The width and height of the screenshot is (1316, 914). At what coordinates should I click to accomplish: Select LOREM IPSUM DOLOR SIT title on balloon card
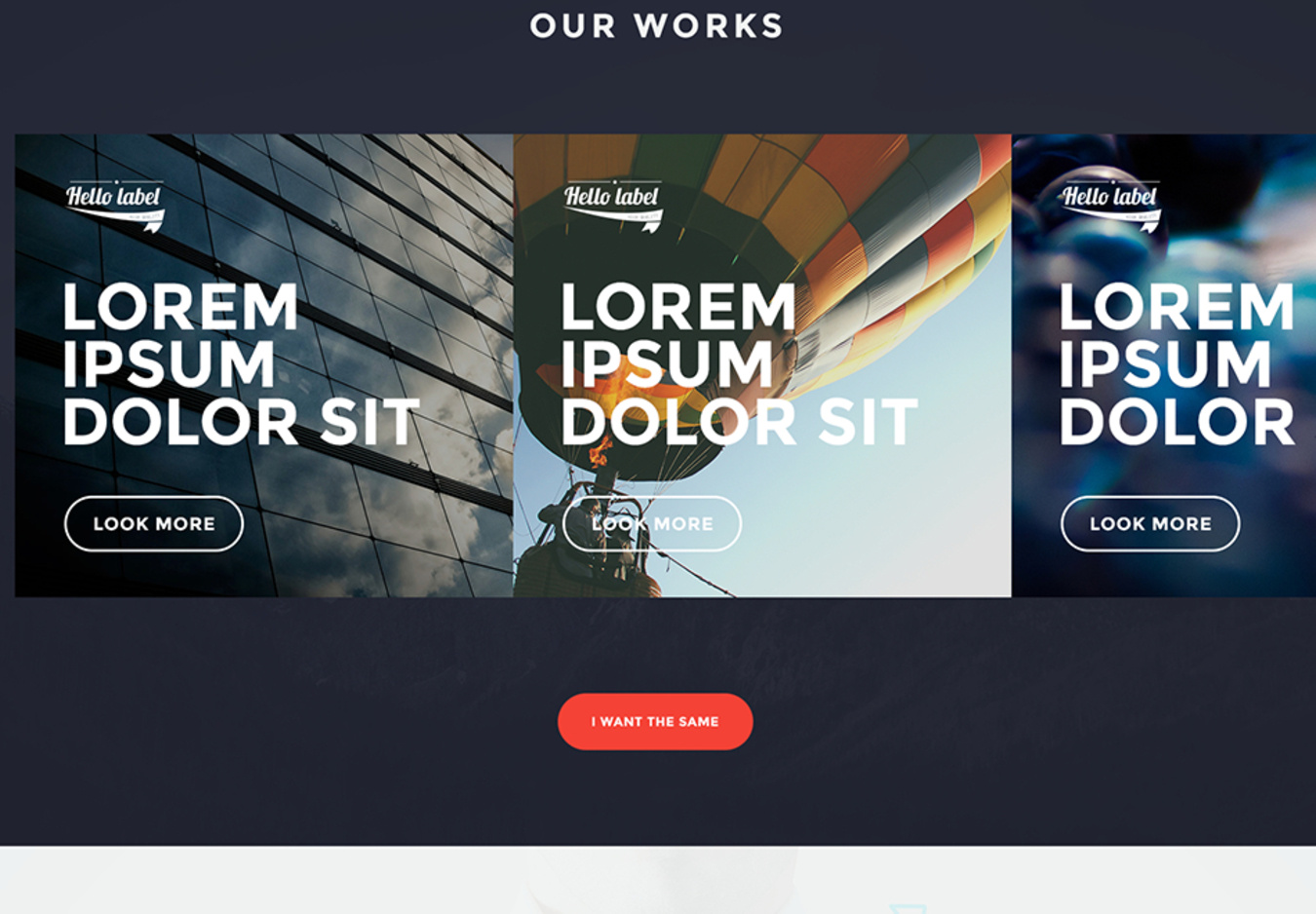click(739, 363)
